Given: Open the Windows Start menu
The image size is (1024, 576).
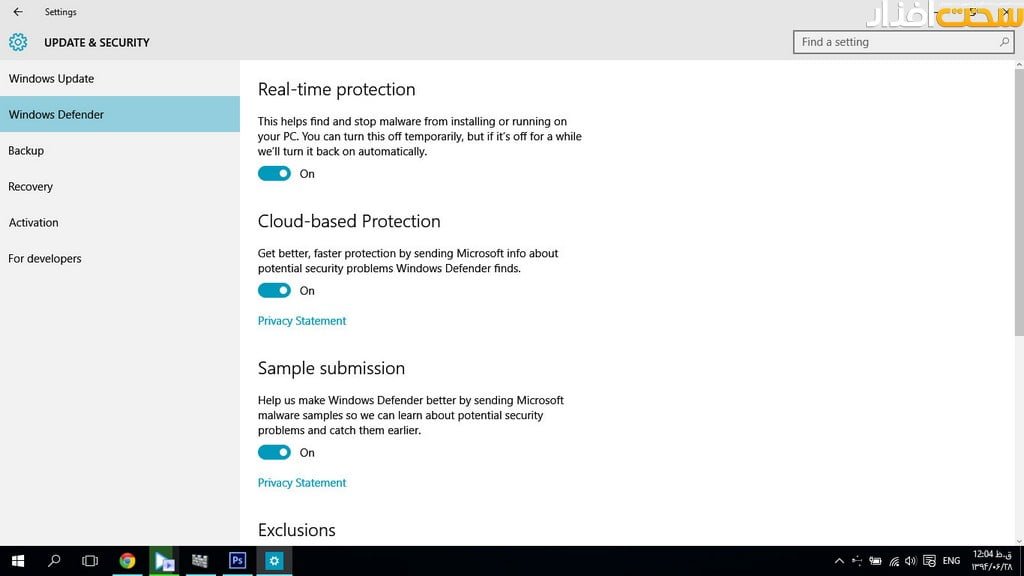Looking at the screenshot, I should coord(18,561).
